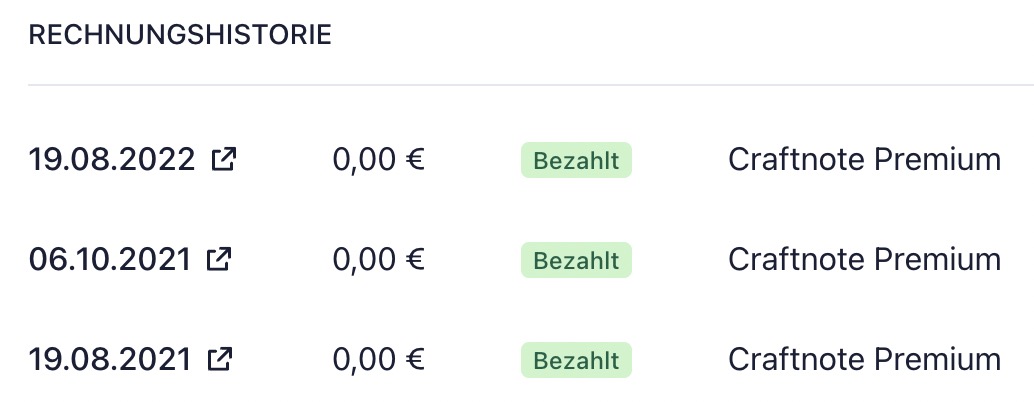
Task: Open the 19.08.2021 invoice external link icon
Action: [219, 359]
